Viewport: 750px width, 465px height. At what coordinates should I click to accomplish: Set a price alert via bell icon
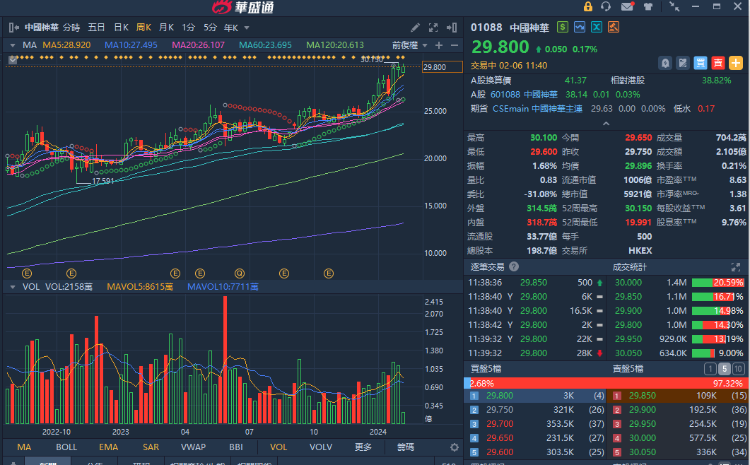[665, 63]
